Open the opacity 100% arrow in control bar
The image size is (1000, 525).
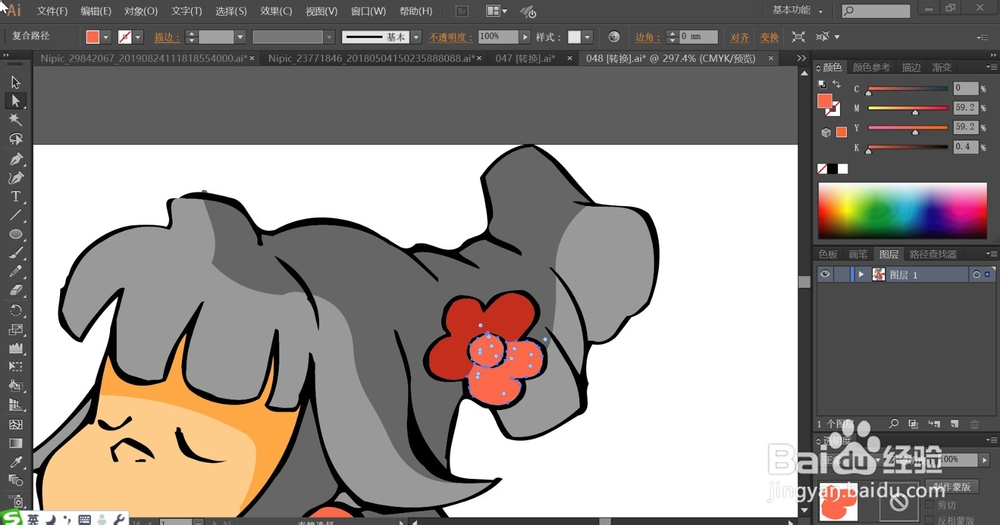(x=525, y=37)
